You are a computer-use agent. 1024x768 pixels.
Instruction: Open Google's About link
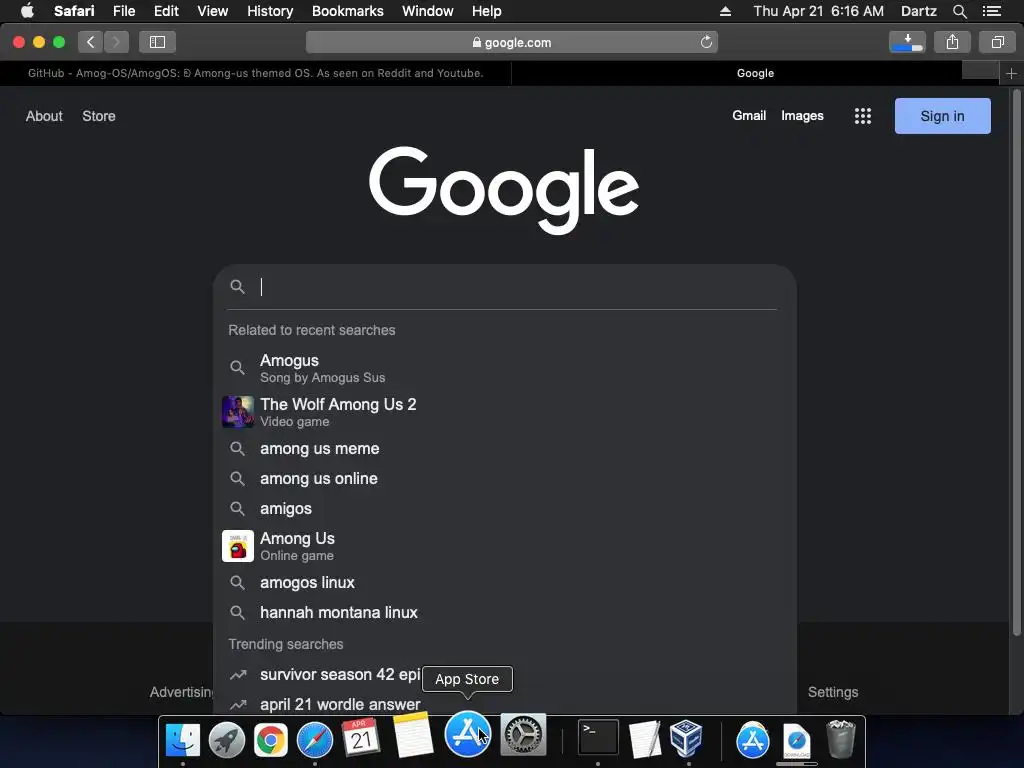44,116
